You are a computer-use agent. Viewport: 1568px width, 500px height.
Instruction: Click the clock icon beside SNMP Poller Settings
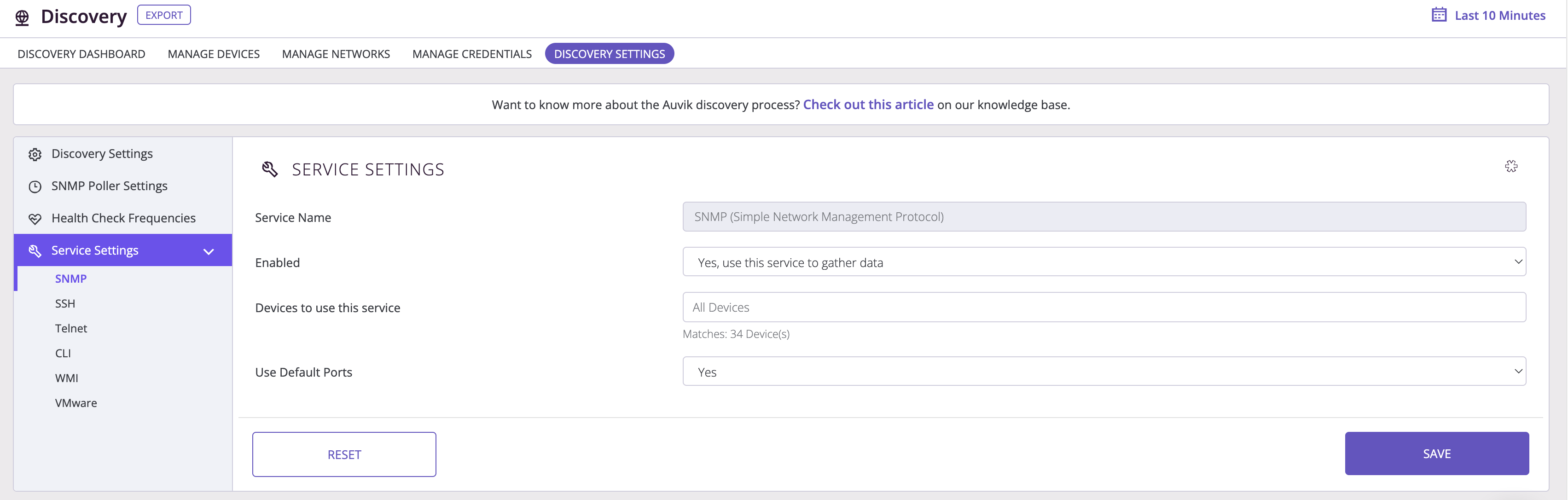[35, 186]
